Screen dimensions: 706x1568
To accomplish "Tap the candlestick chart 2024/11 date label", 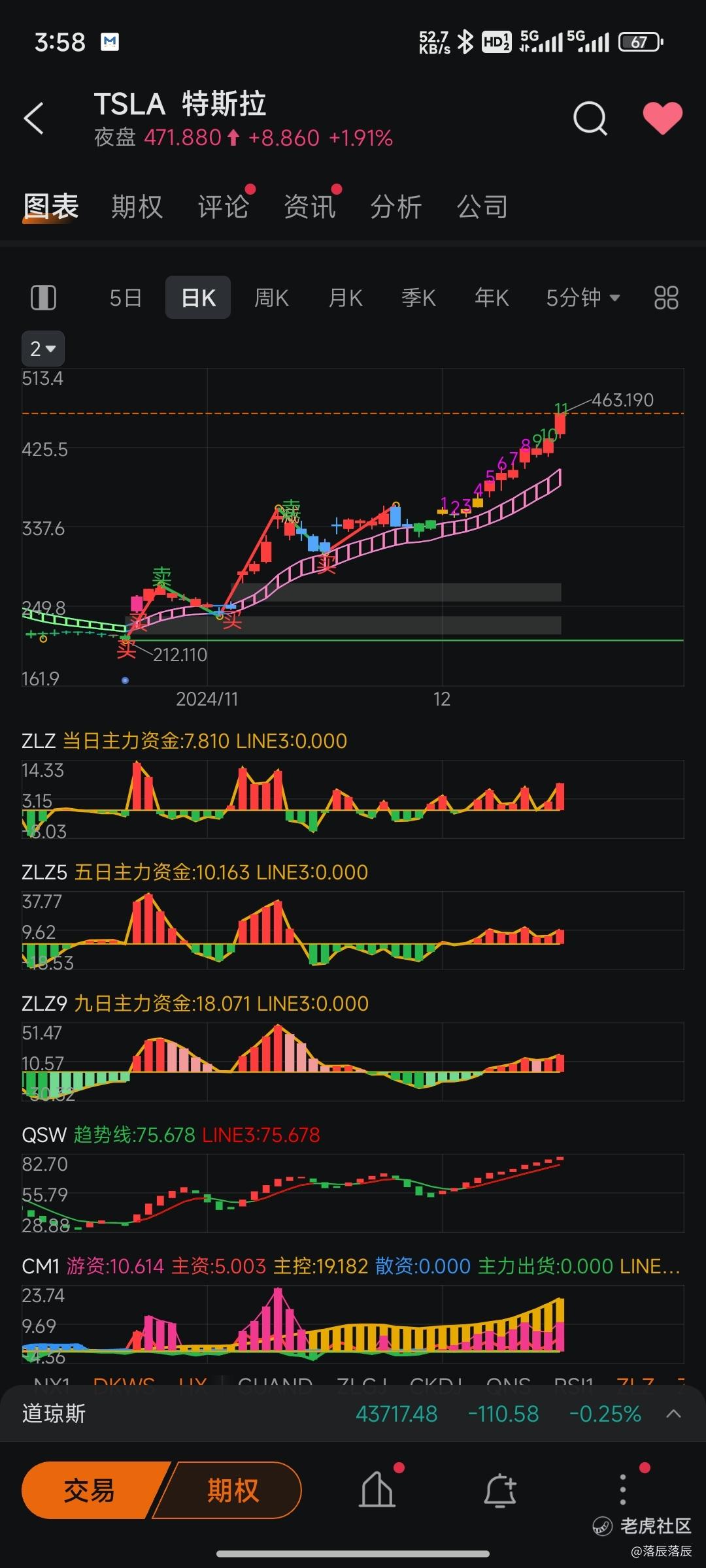I will pos(207,699).
